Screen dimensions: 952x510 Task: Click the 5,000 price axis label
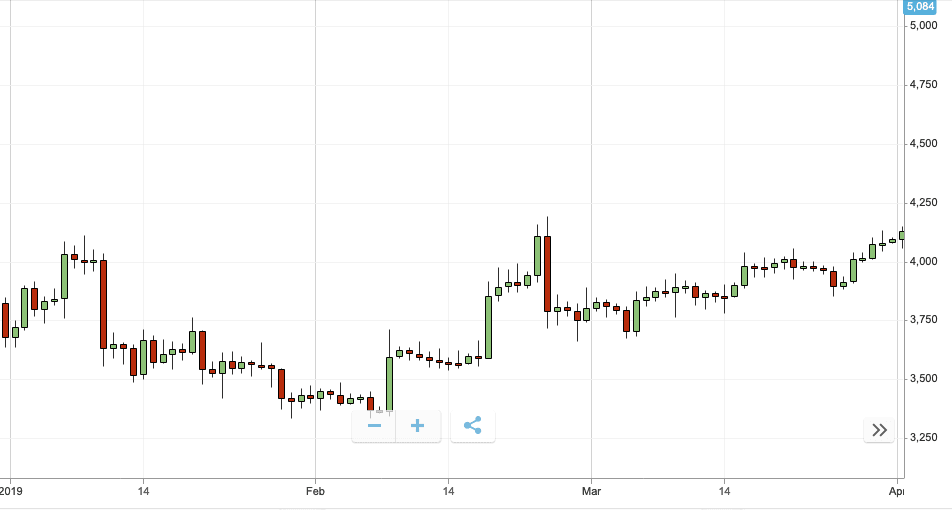pos(922,26)
